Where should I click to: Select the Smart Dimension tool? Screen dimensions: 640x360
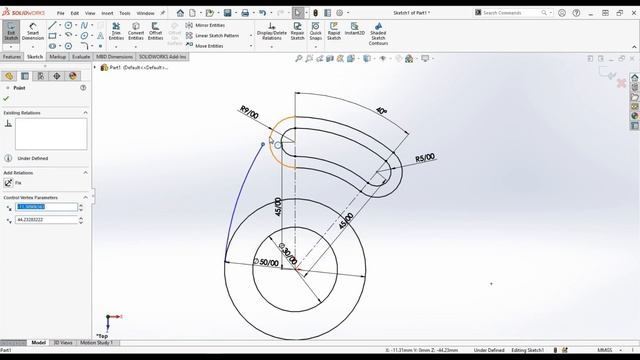tap(33, 31)
